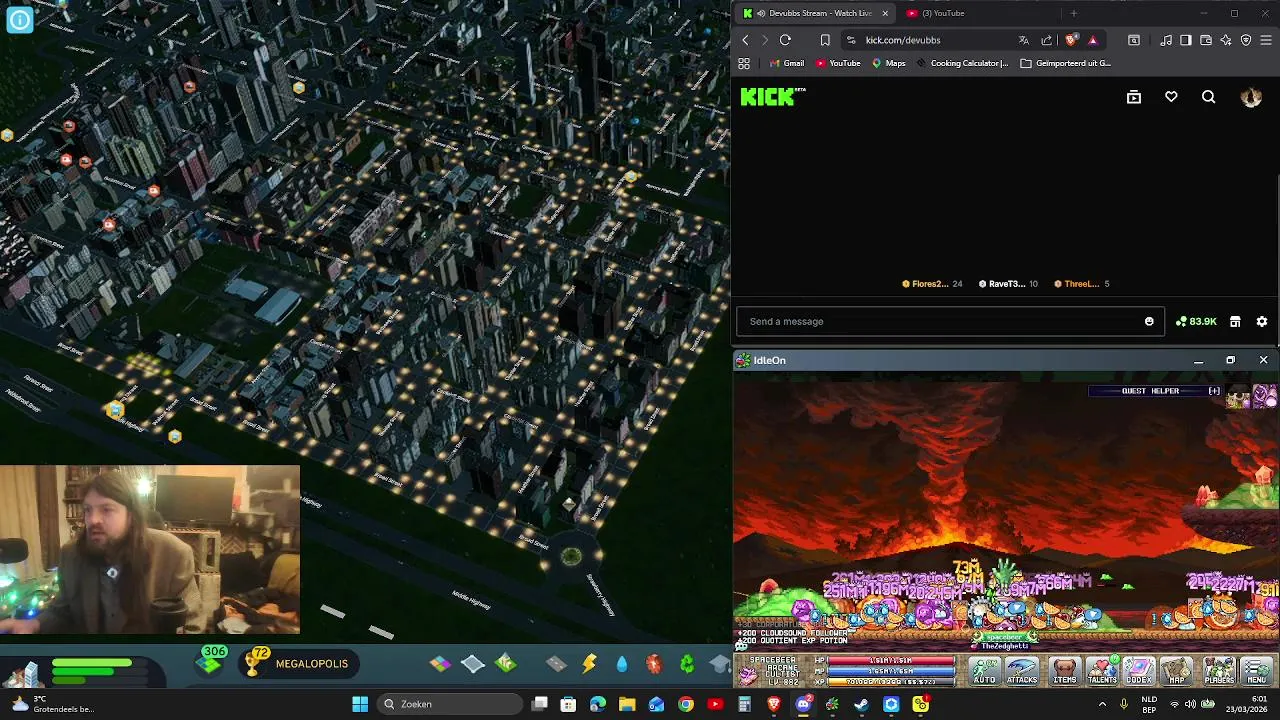This screenshot has width=1280, height=720.
Task: Open the IdleOn Codex book
Action: tap(1139, 671)
